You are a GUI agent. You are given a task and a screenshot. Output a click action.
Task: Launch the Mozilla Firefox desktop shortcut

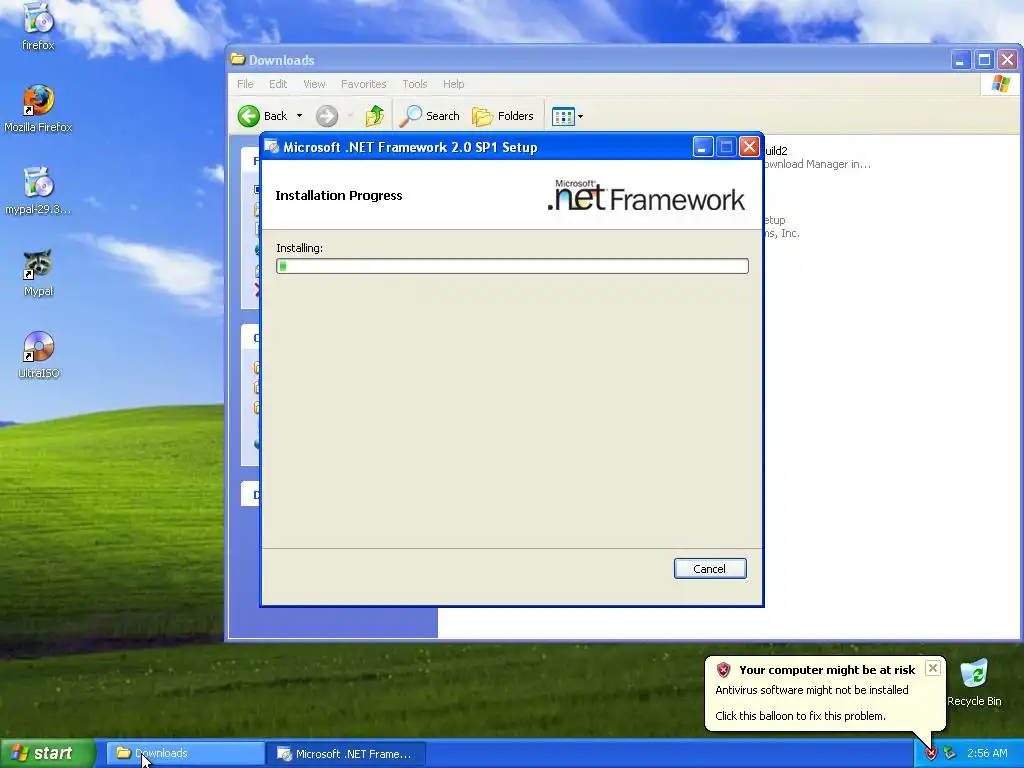[x=38, y=108]
